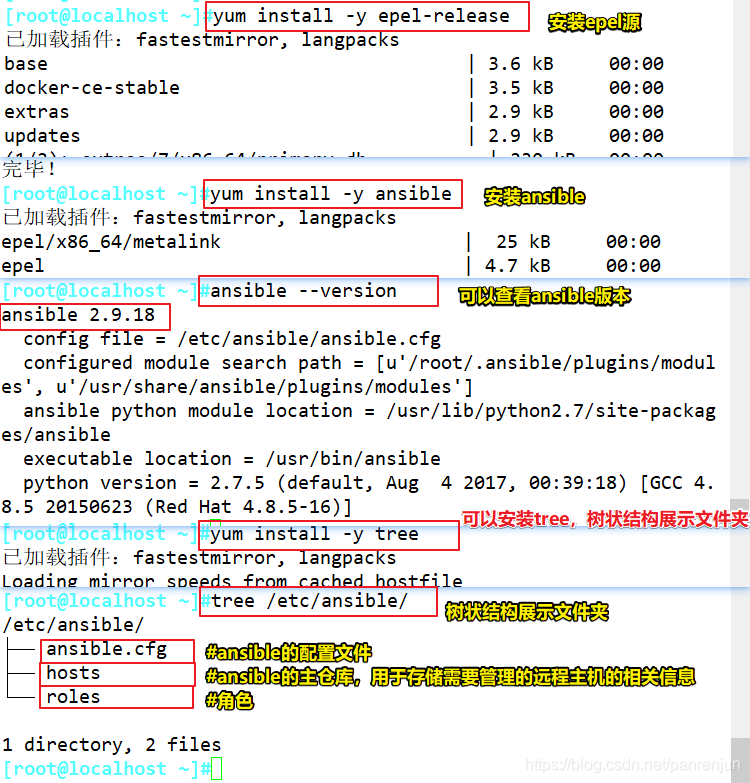Click the cursor at the last prompt

tap(216, 769)
